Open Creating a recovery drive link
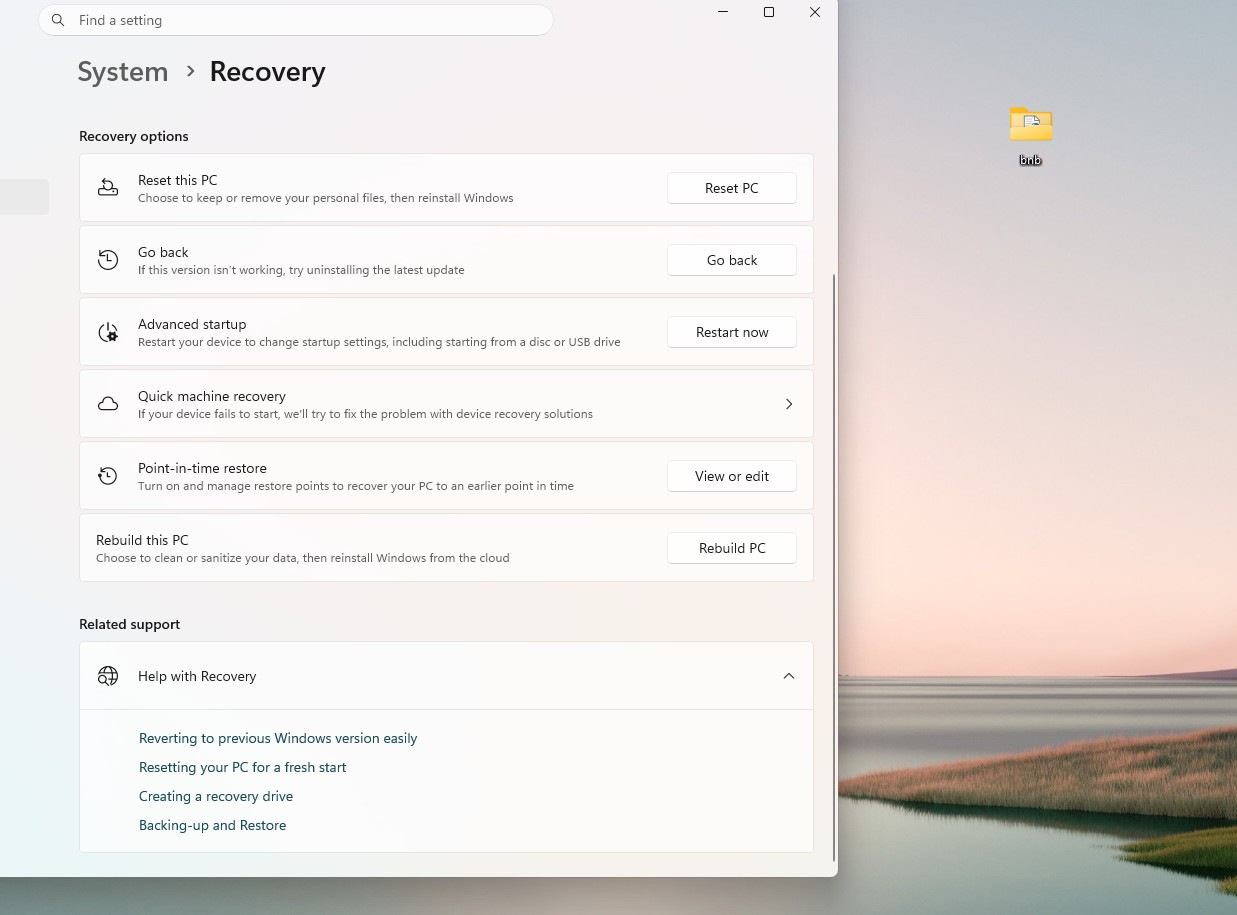The image size is (1237, 915). point(216,796)
